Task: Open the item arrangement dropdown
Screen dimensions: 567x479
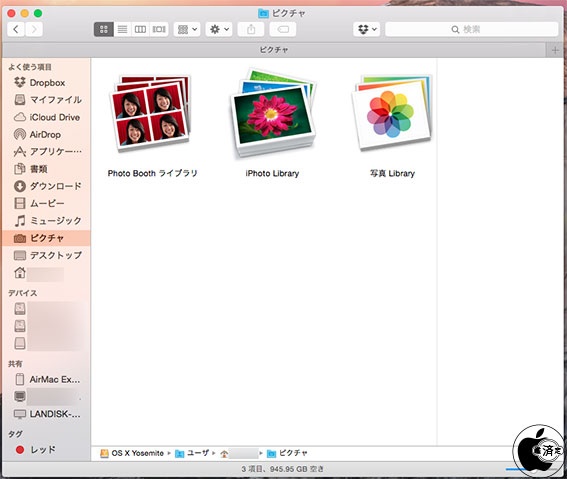Action: tap(187, 29)
